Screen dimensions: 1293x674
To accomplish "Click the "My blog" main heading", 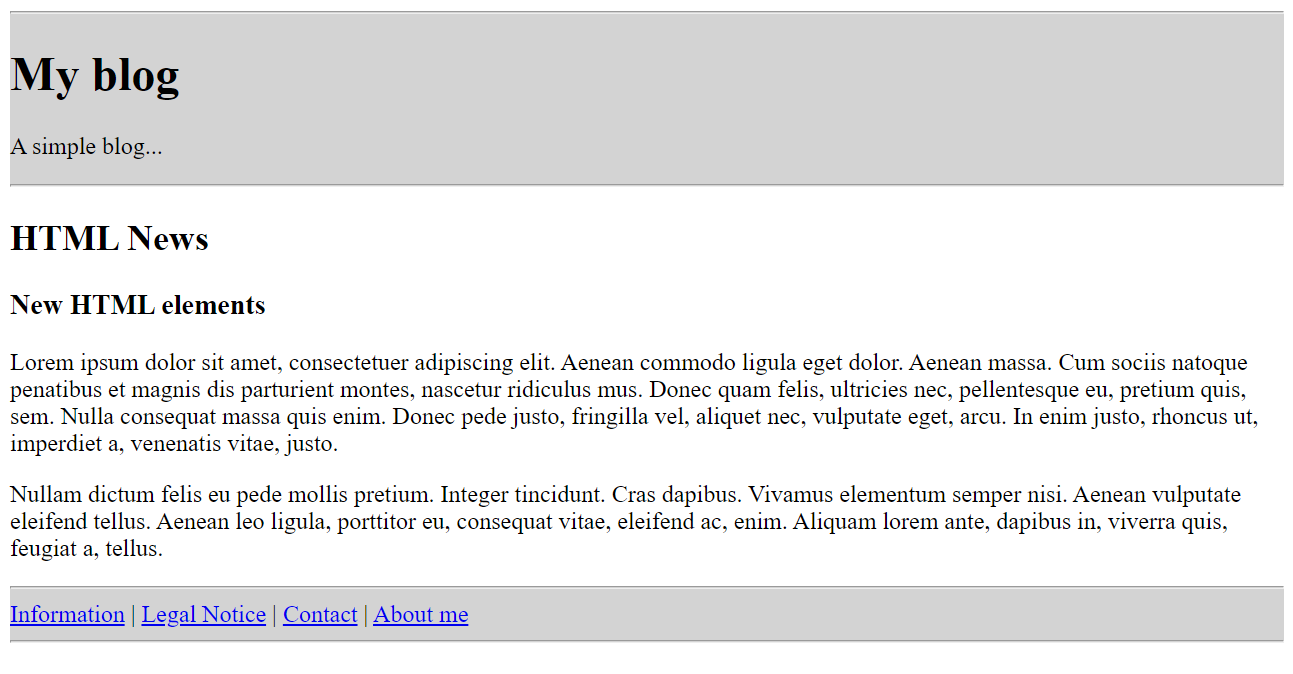I will (95, 74).
